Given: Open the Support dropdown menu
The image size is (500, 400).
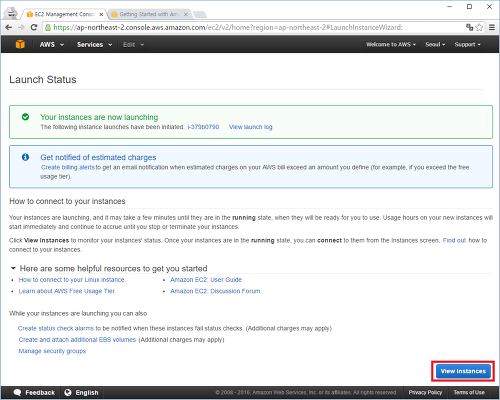Looking at the screenshot, I should [x=468, y=44].
